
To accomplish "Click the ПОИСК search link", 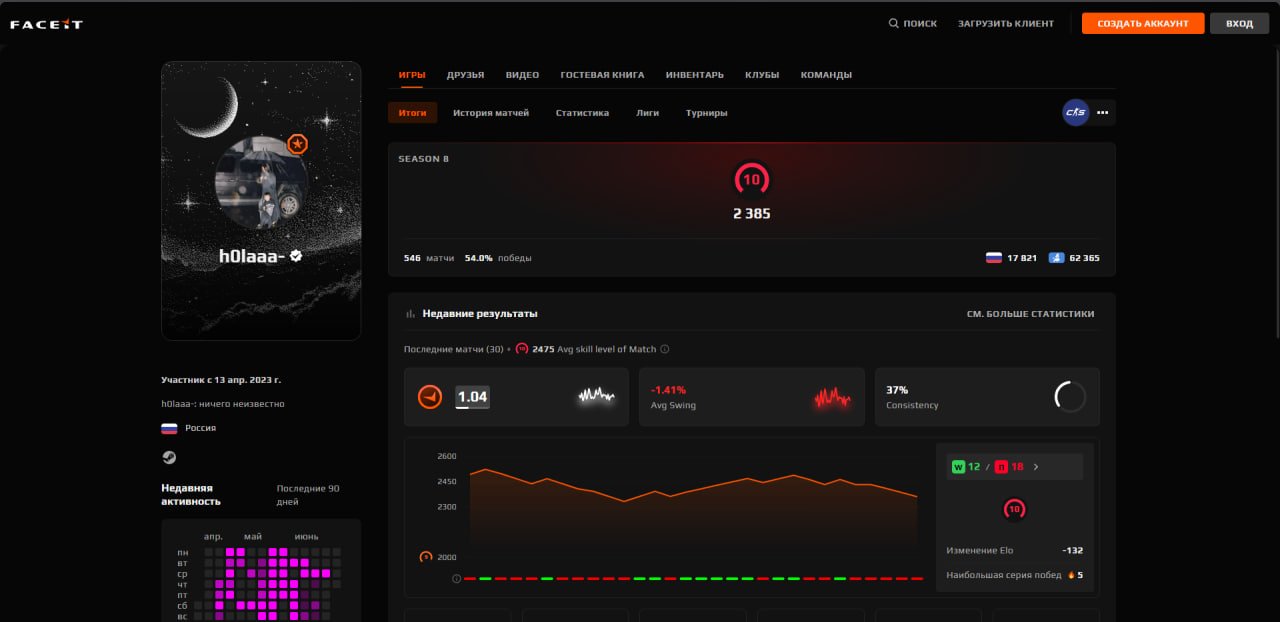I will [x=920, y=24].
